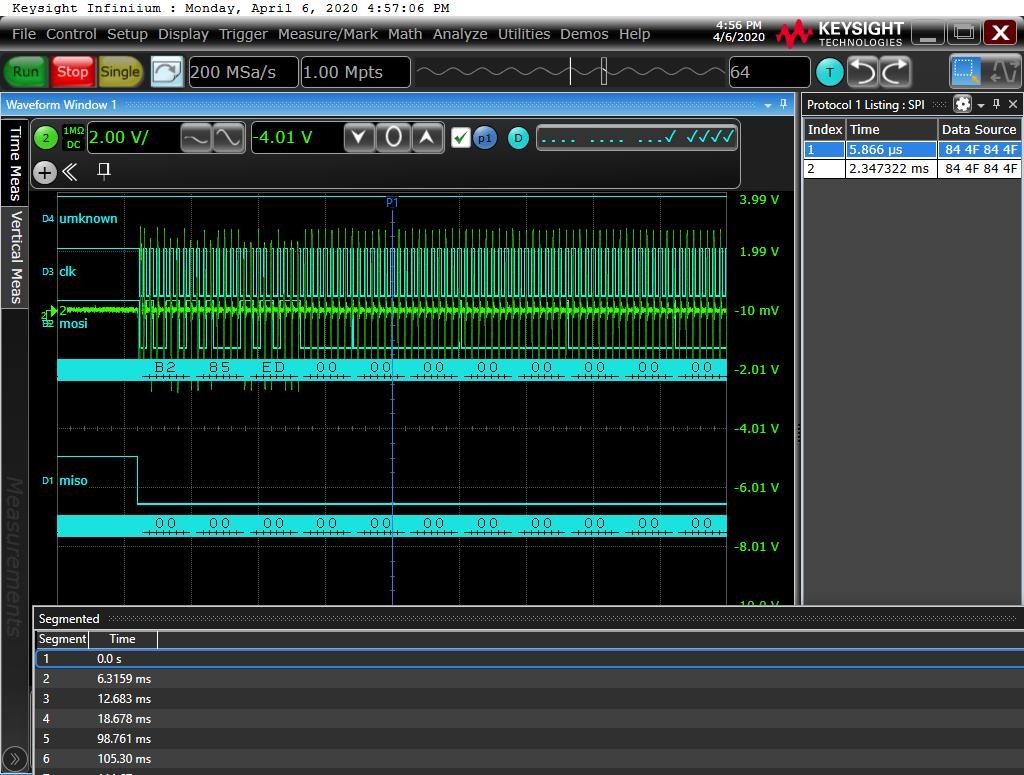Toggle the checkbox next to p1
1024x775 pixels.
(460, 138)
